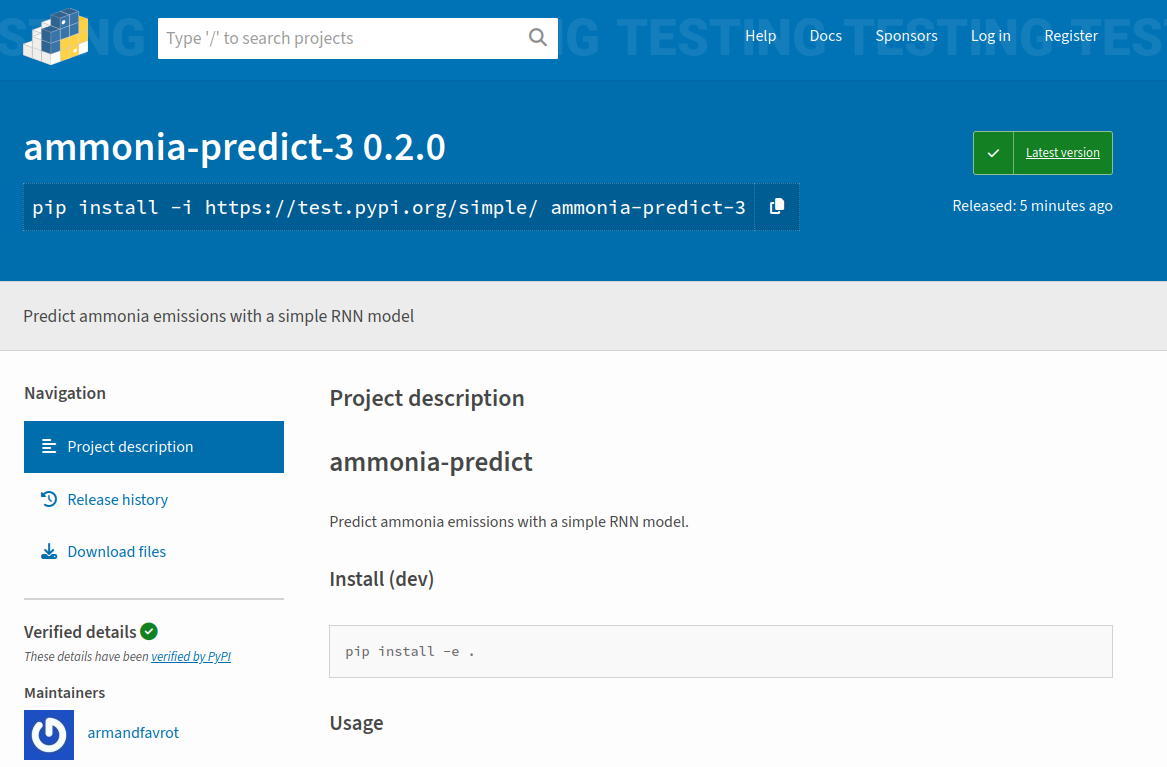
Task: Open the Release history clock icon
Action: pos(49,499)
